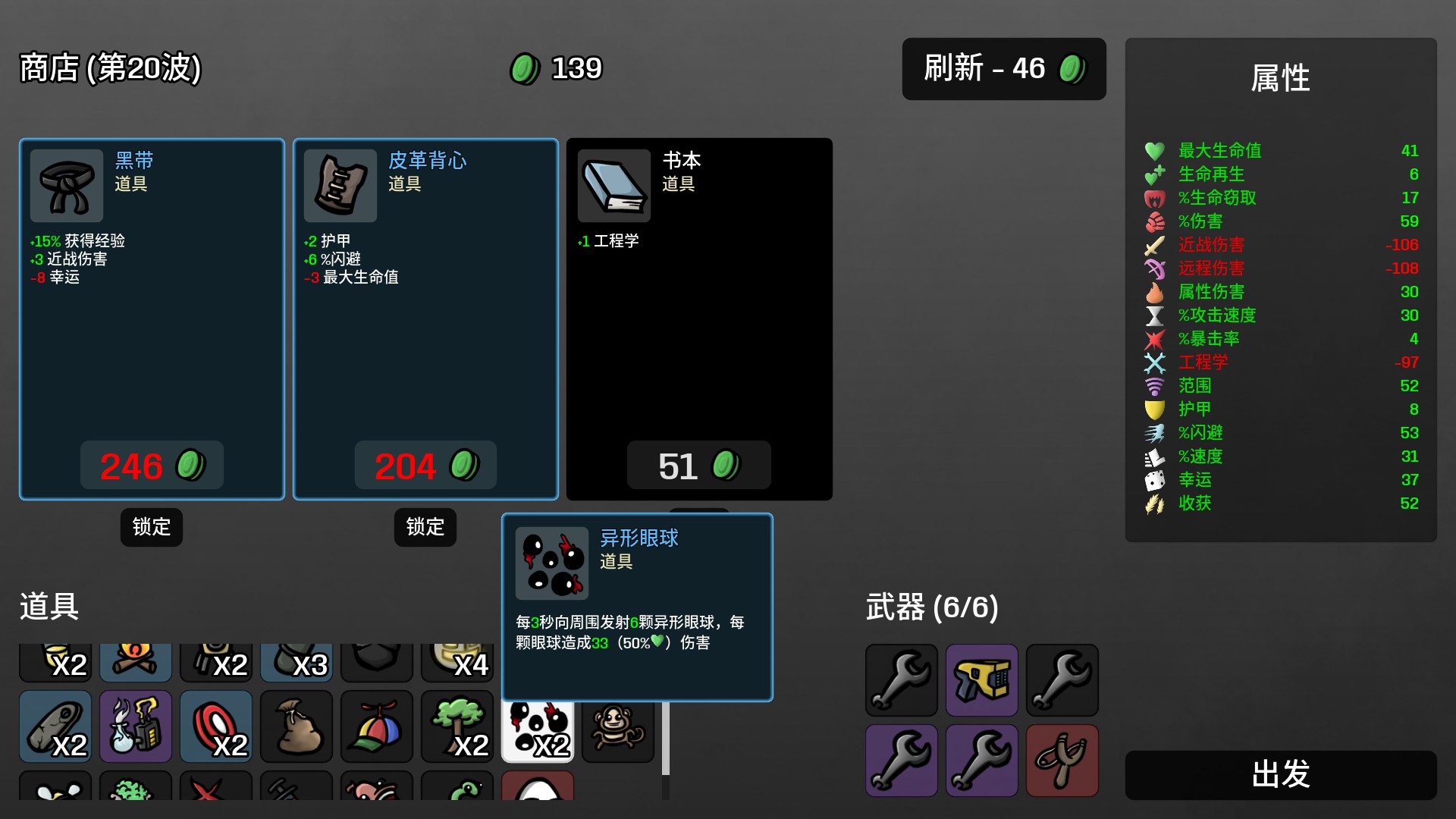Select the red slingshot weapon

coord(1062,761)
